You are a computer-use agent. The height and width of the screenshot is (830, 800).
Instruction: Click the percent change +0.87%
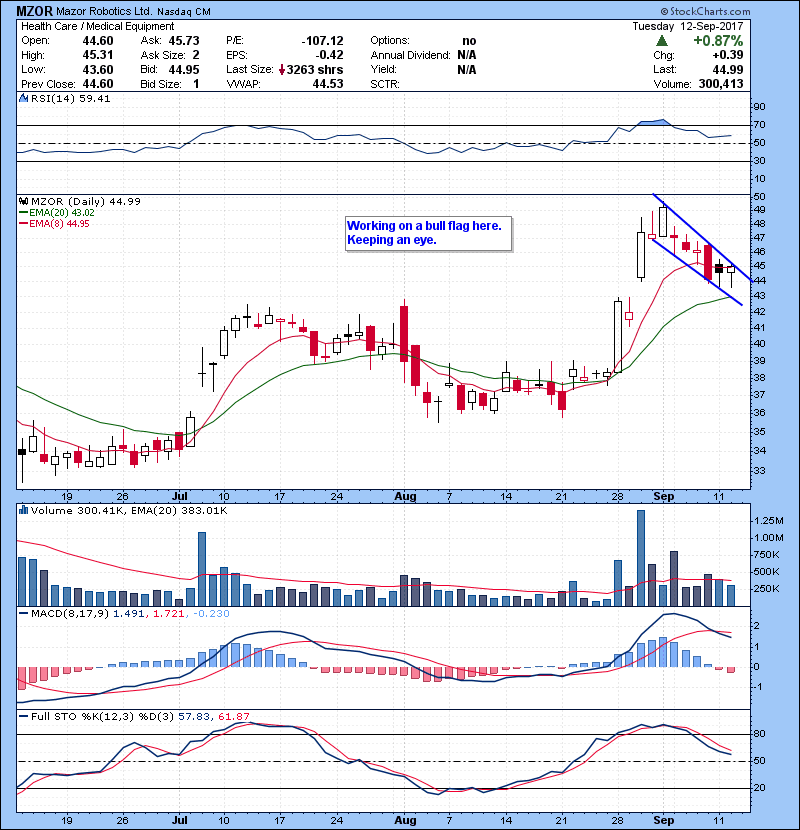[x=718, y=41]
